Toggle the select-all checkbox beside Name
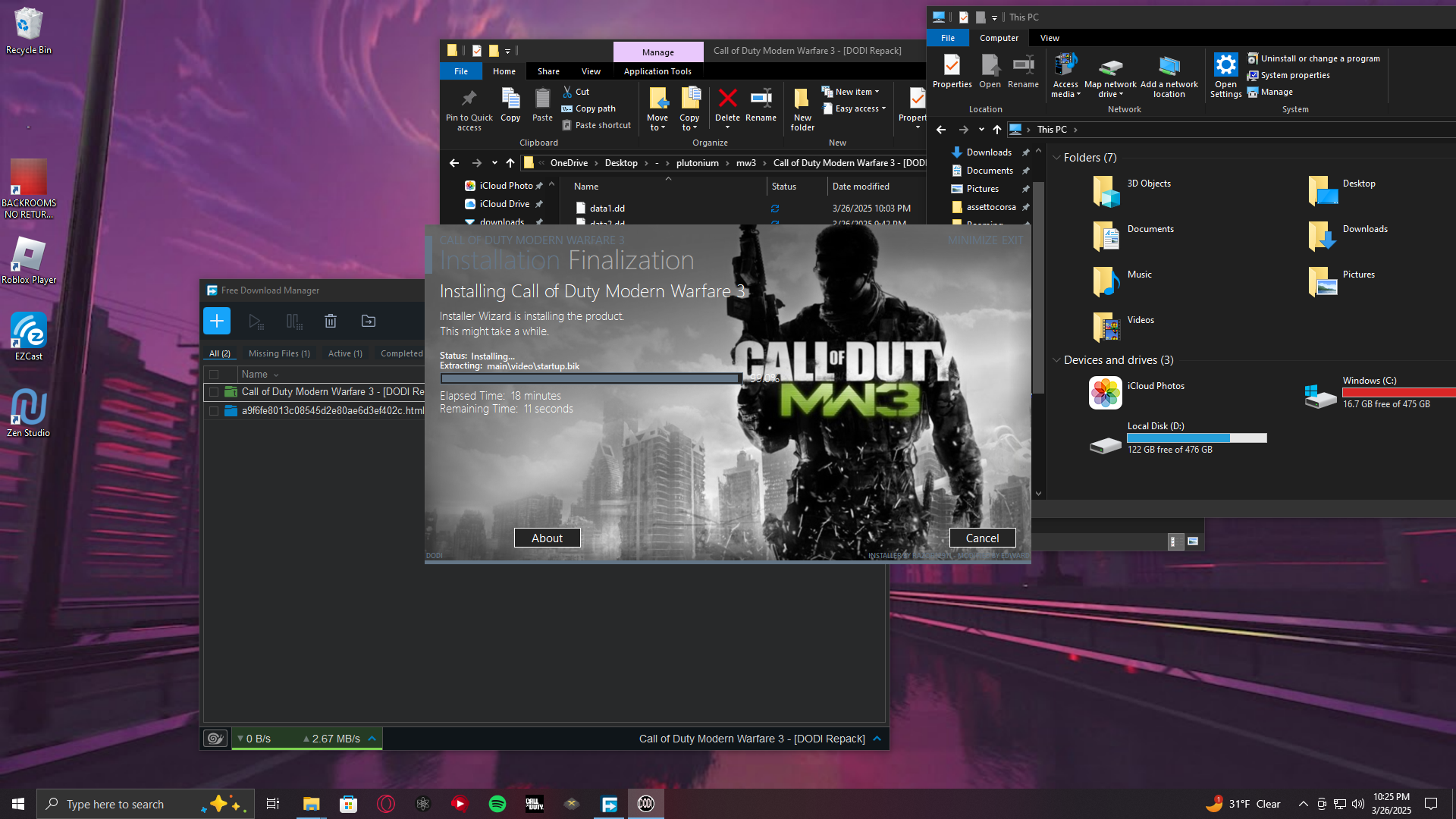The height and width of the screenshot is (819, 1456). point(214,375)
